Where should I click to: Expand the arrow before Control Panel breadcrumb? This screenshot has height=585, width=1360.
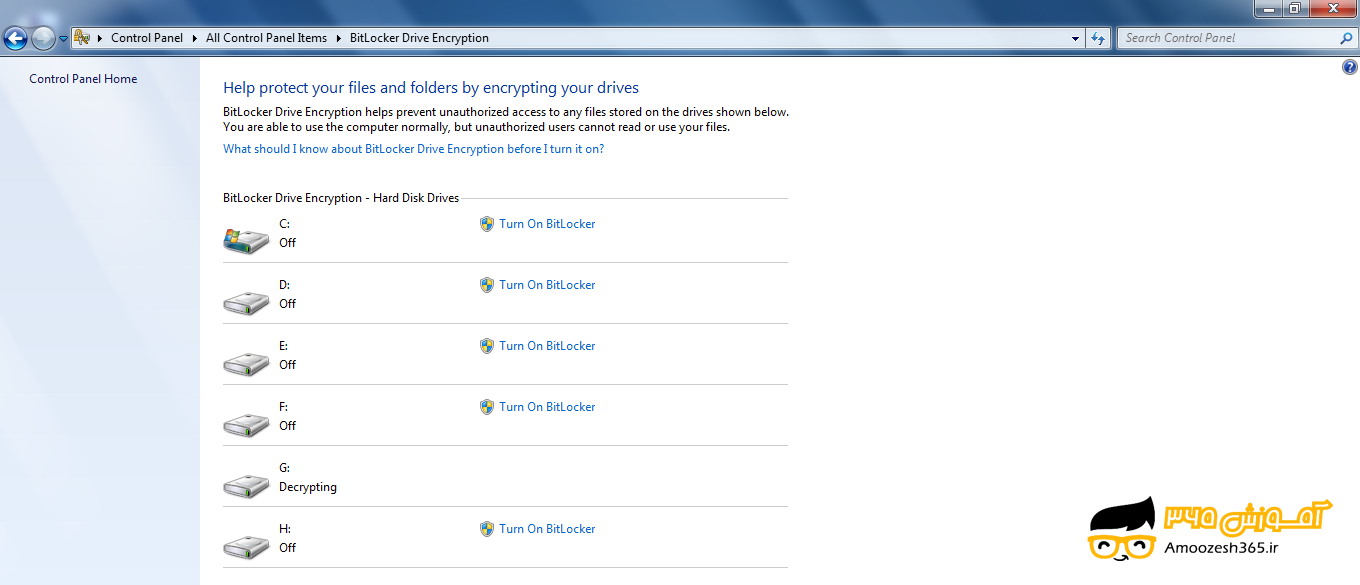click(x=101, y=38)
